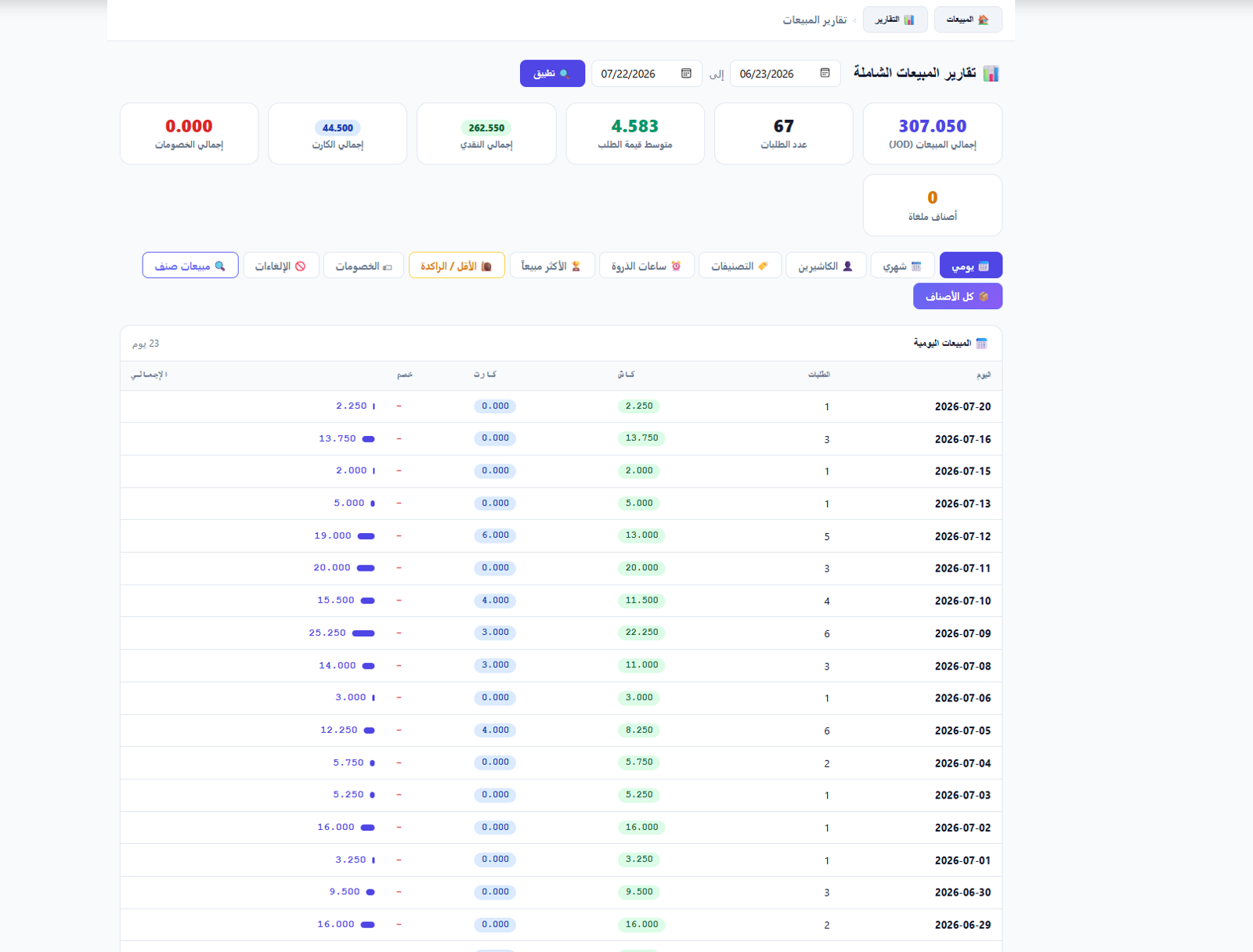The width and height of the screenshot is (1253, 952).
Task: Click the 23 يوم day count label
Action: [146, 344]
